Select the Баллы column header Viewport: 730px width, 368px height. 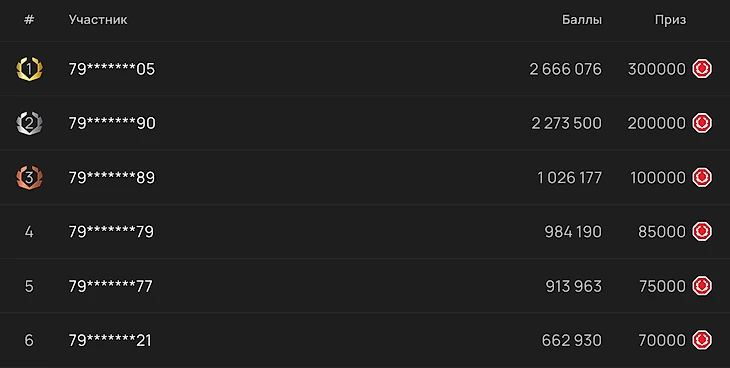tap(581, 20)
